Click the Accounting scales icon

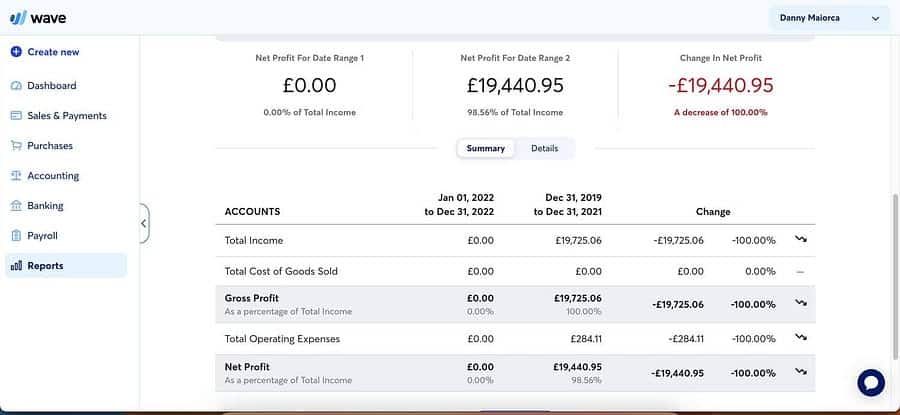coord(16,176)
